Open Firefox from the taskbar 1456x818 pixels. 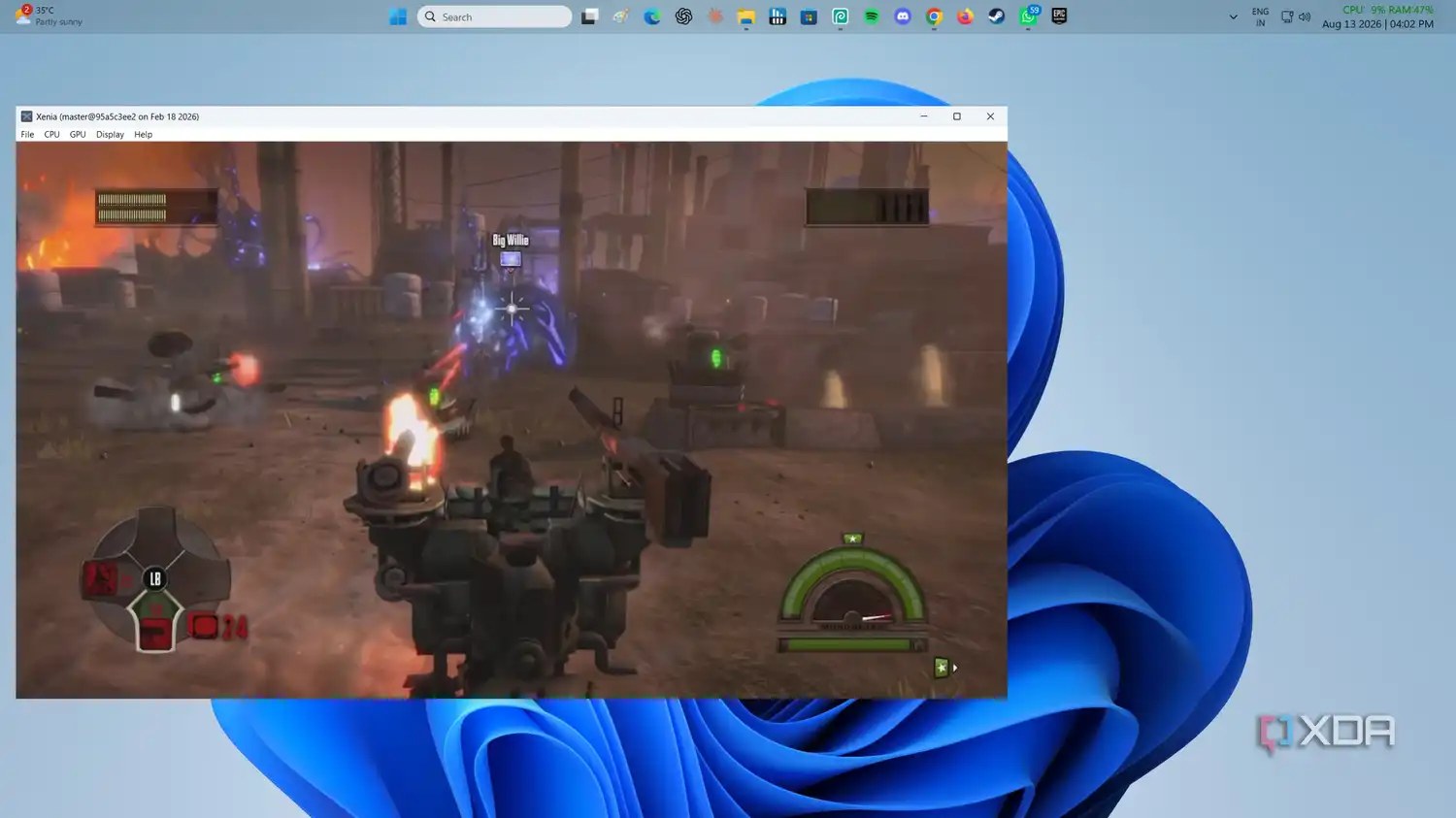tap(965, 16)
